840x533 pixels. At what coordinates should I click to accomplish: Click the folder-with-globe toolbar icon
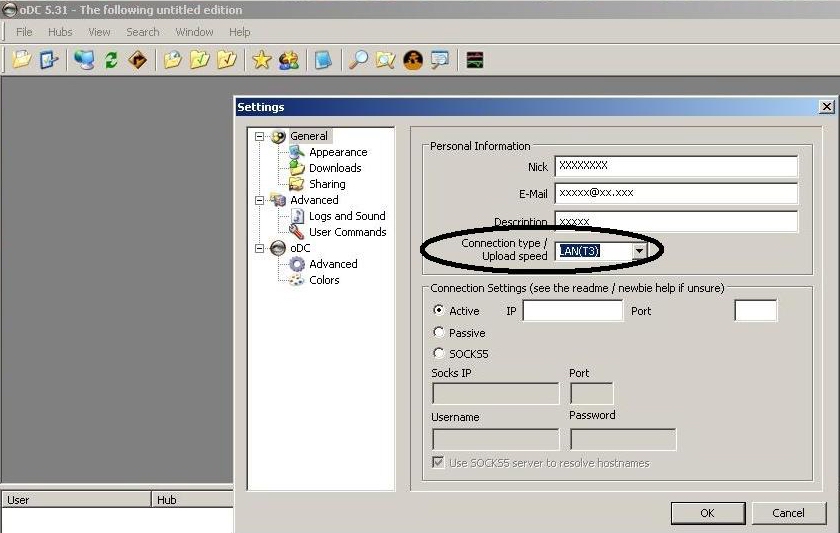pos(172,59)
